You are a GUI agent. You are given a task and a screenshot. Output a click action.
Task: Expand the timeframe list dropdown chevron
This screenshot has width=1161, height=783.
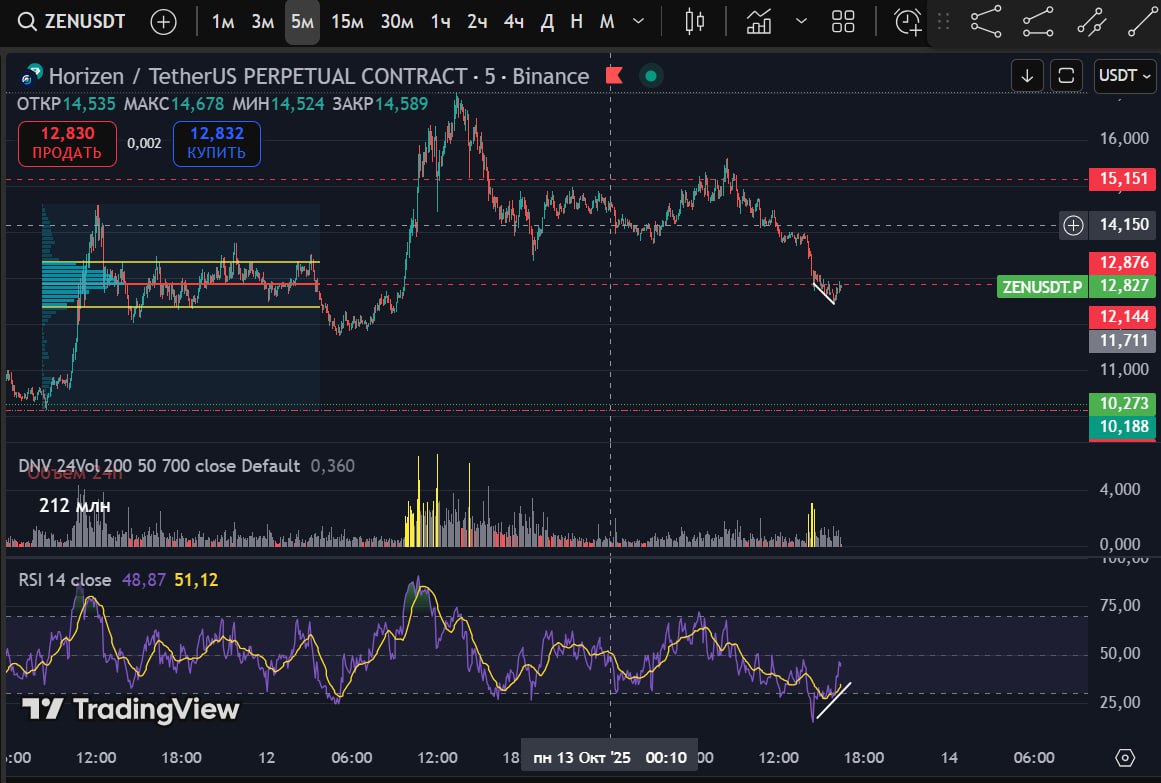pyautogui.click(x=640, y=22)
